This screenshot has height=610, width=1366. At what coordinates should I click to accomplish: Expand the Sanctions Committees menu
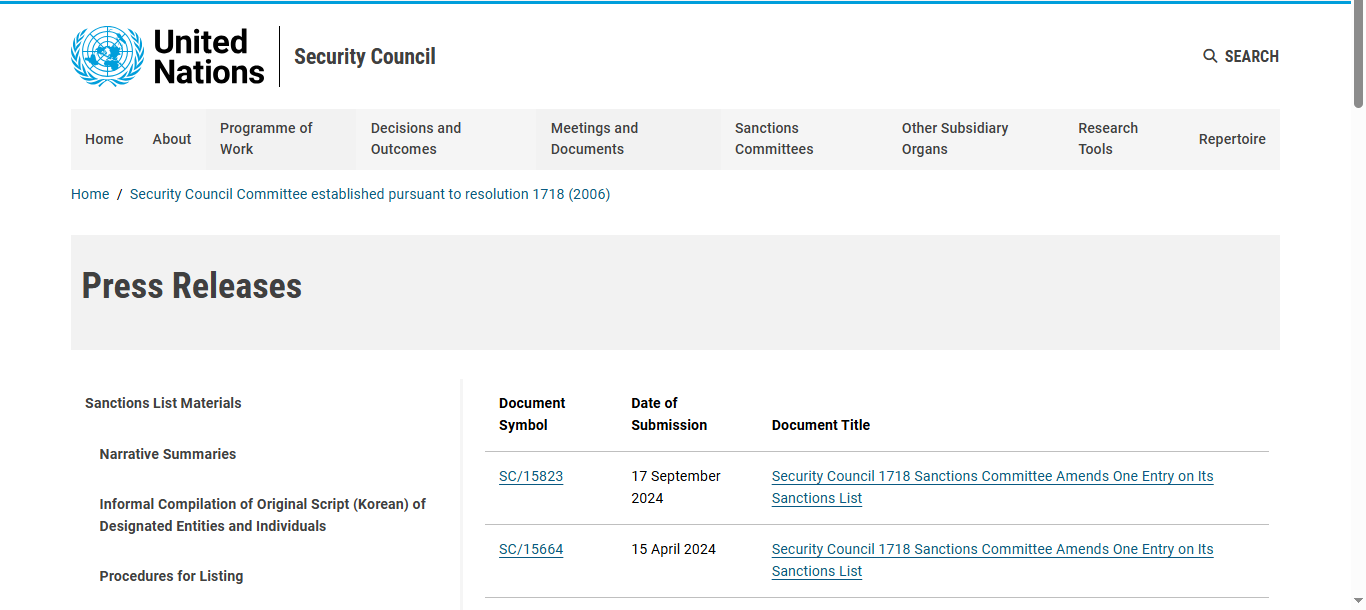pos(804,139)
